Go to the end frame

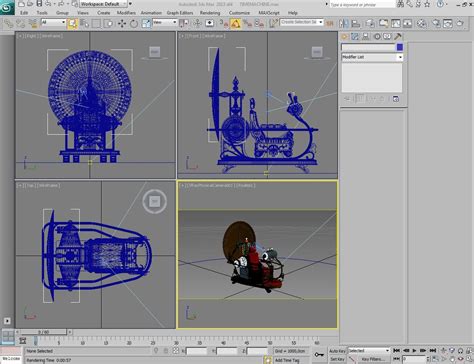pos(433,350)
